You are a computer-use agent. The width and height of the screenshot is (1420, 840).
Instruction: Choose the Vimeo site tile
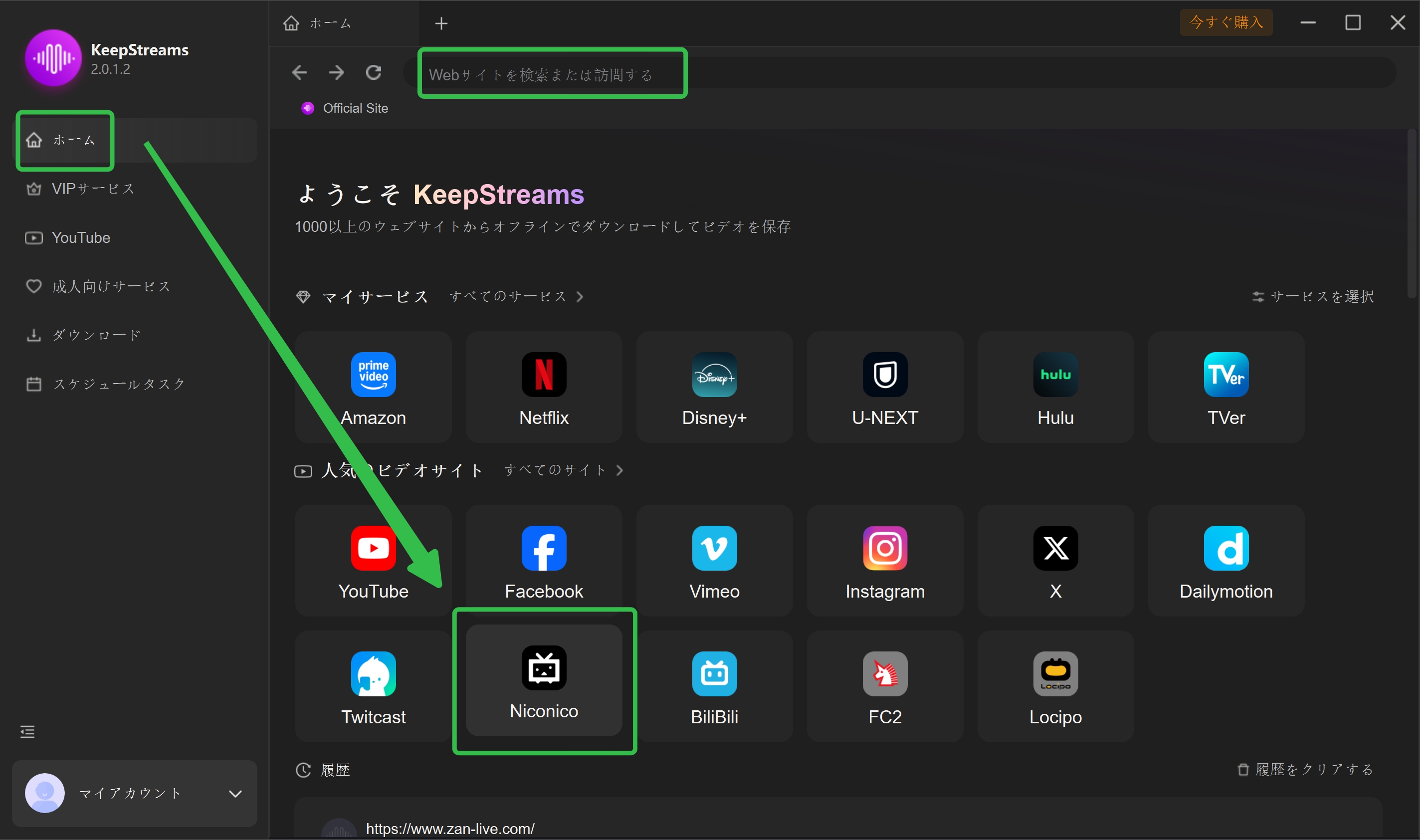(714, 561)
